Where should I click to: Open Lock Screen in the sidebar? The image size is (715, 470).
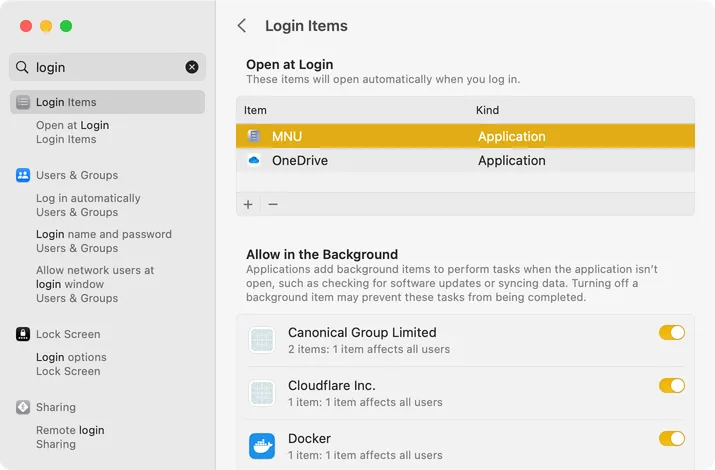click(68, 334)
